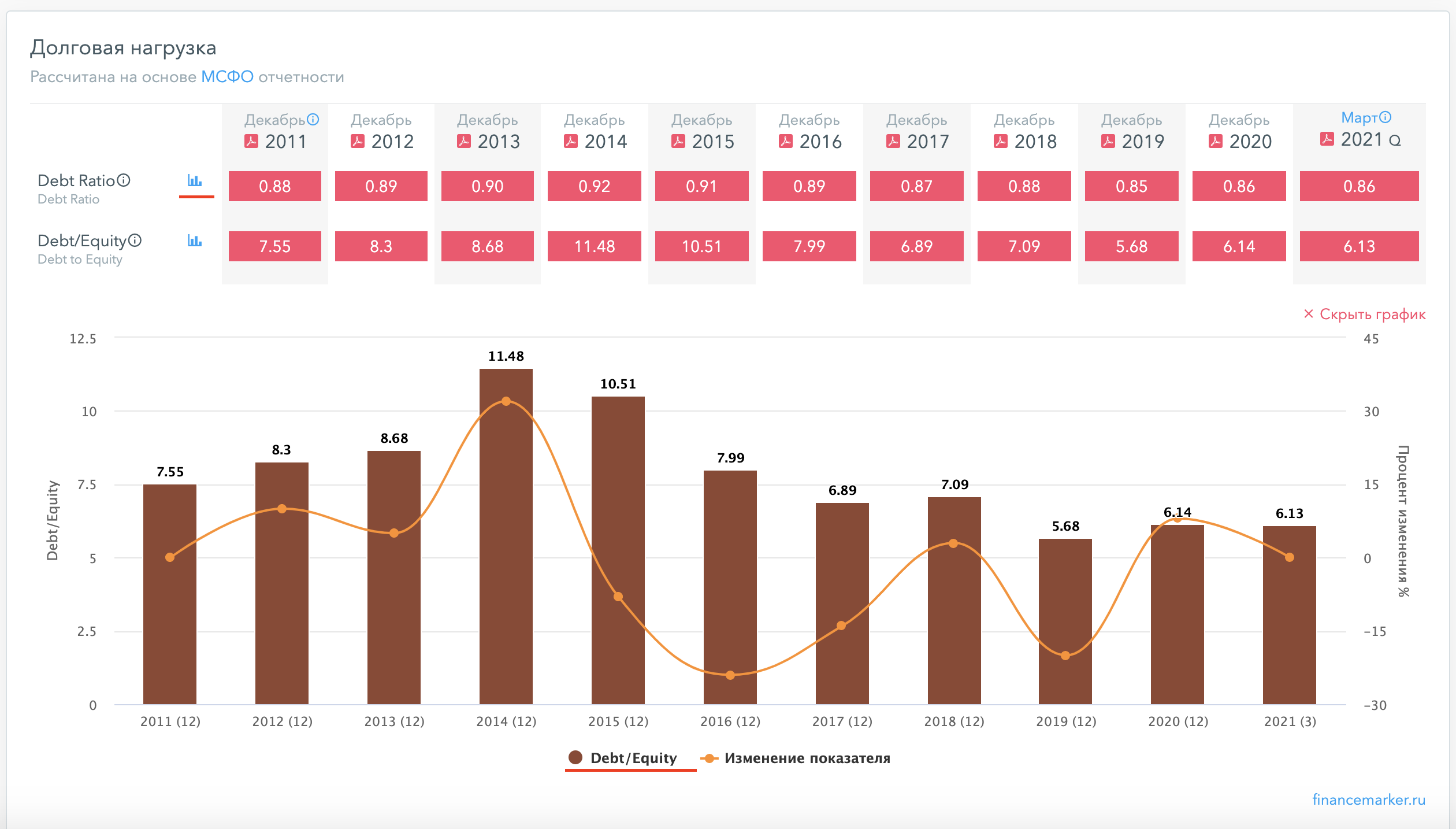Click the Debt/Equity cell 11.48
1456x829 pixels.
(x=595, y=246)
